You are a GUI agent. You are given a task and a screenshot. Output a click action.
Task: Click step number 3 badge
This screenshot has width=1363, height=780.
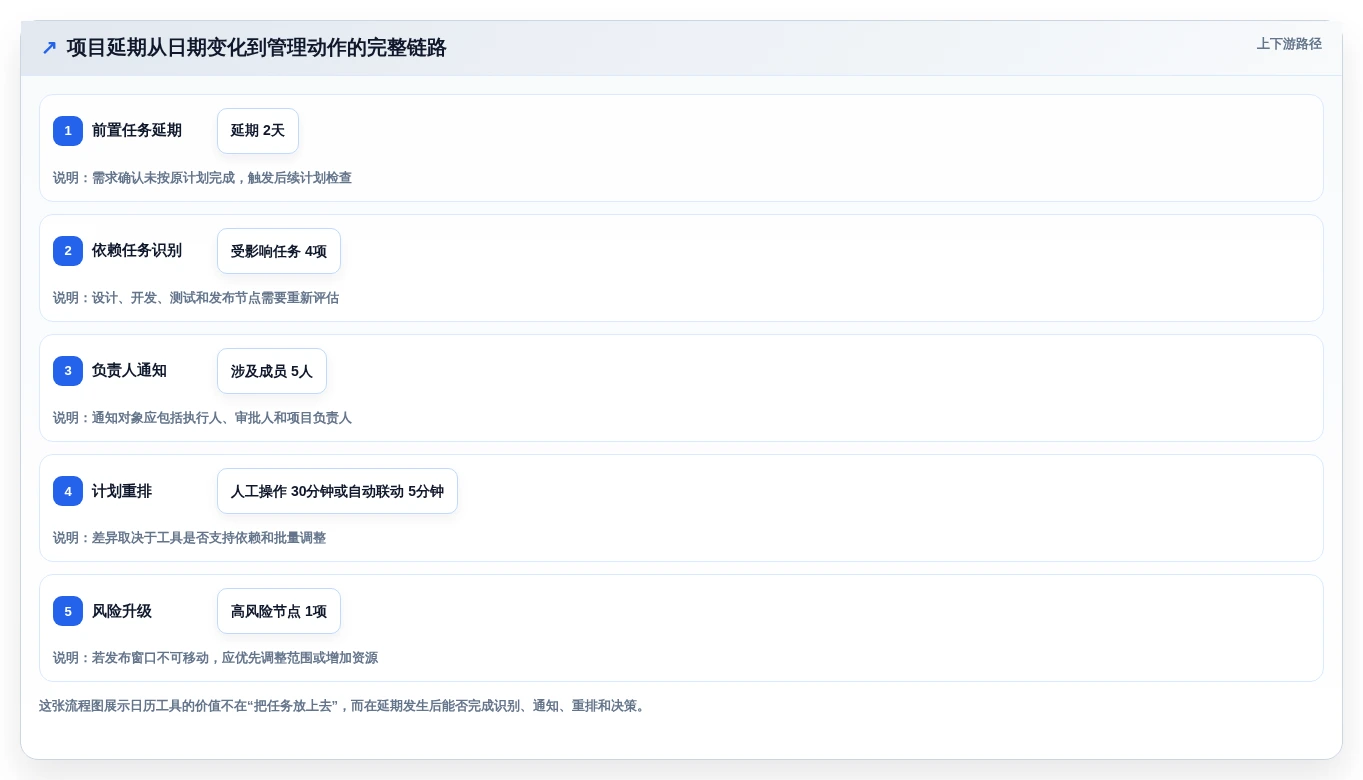[x=68, y=371]
